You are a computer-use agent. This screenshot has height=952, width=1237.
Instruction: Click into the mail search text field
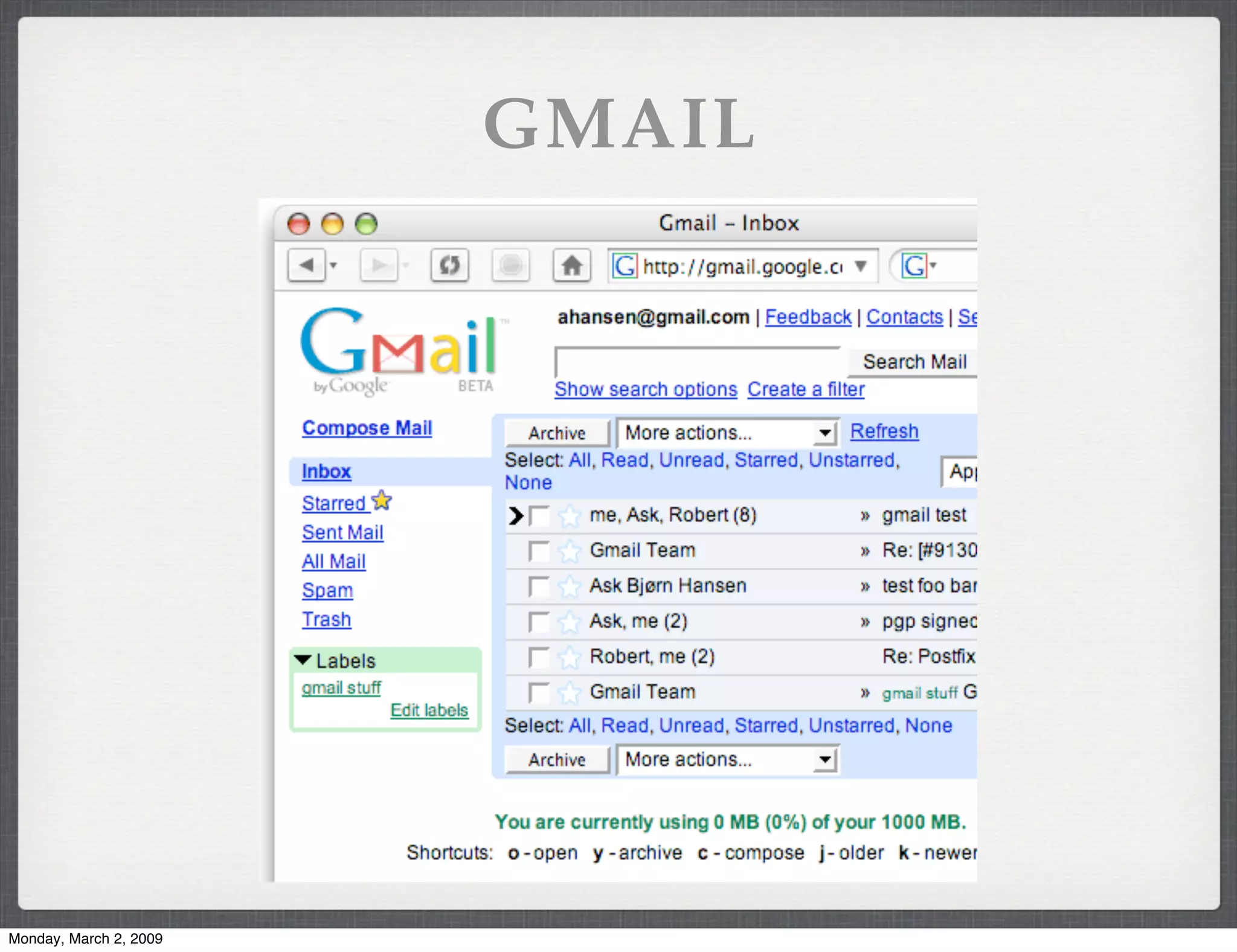pyautogui.click(x=698, y=362)
